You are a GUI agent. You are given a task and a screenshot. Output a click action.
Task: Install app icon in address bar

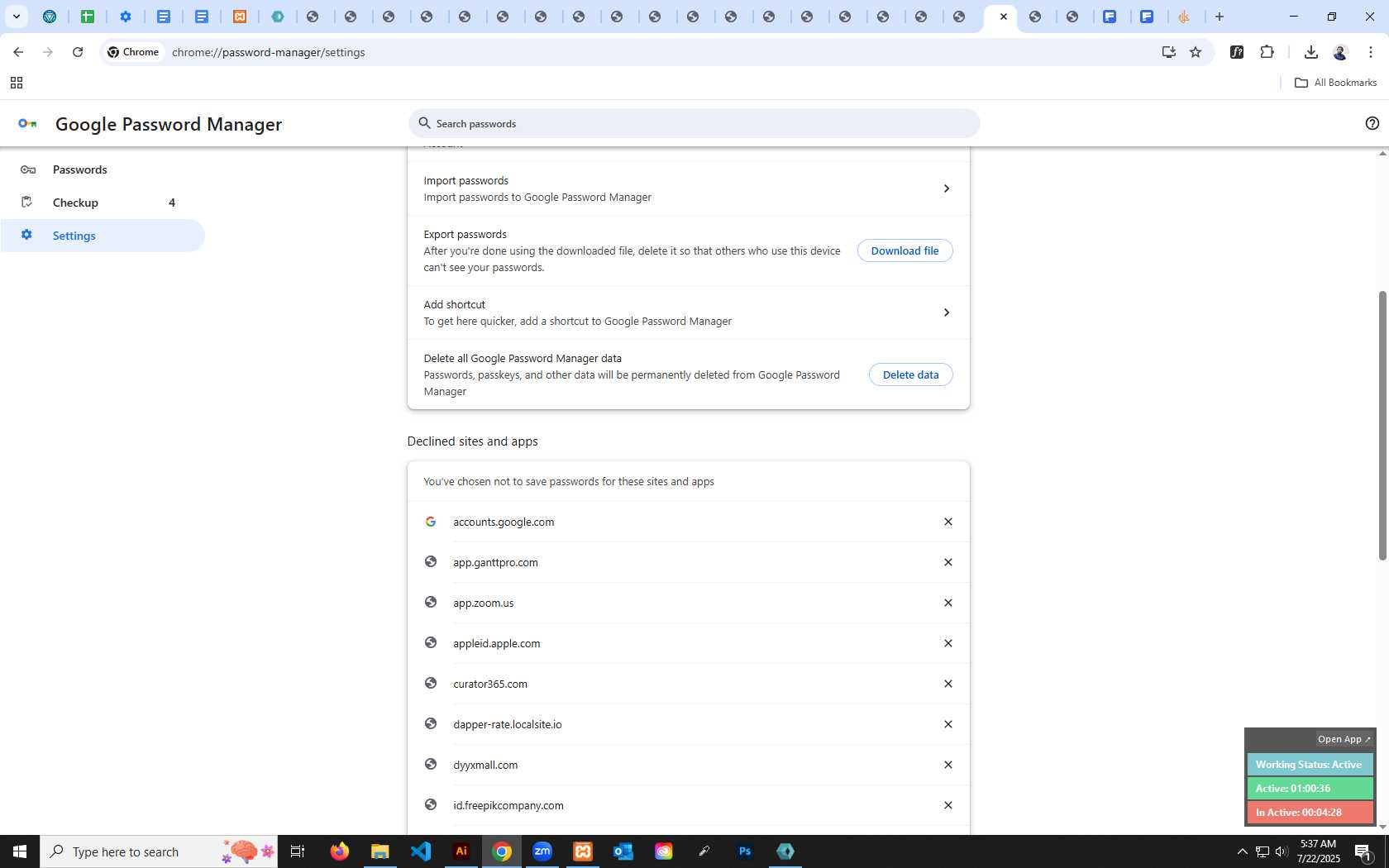(x=1168, y=52)
